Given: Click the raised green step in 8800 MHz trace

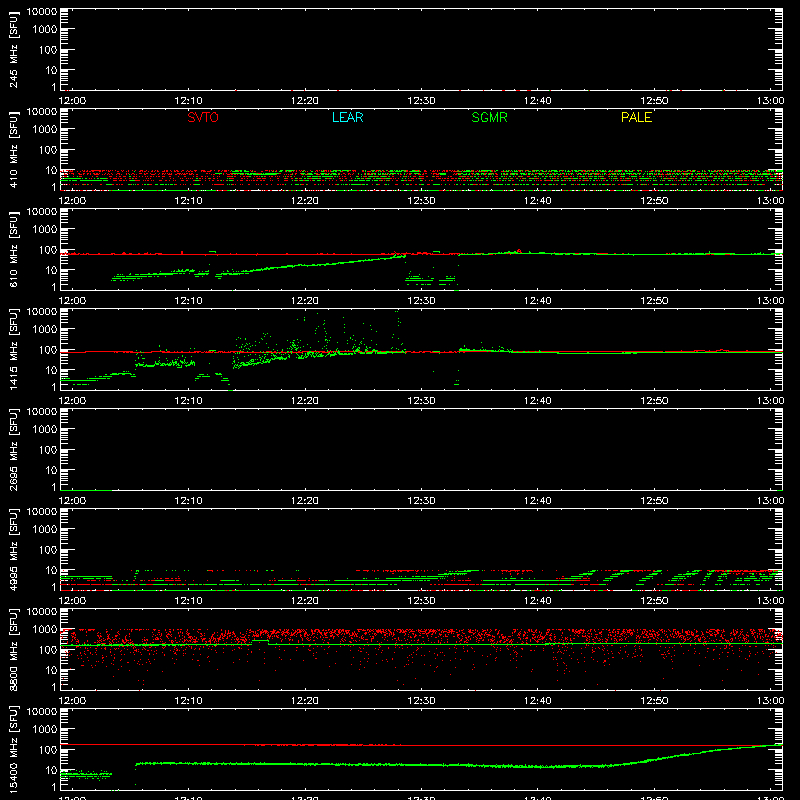Looking at the screenshot, I should point(260,641).
